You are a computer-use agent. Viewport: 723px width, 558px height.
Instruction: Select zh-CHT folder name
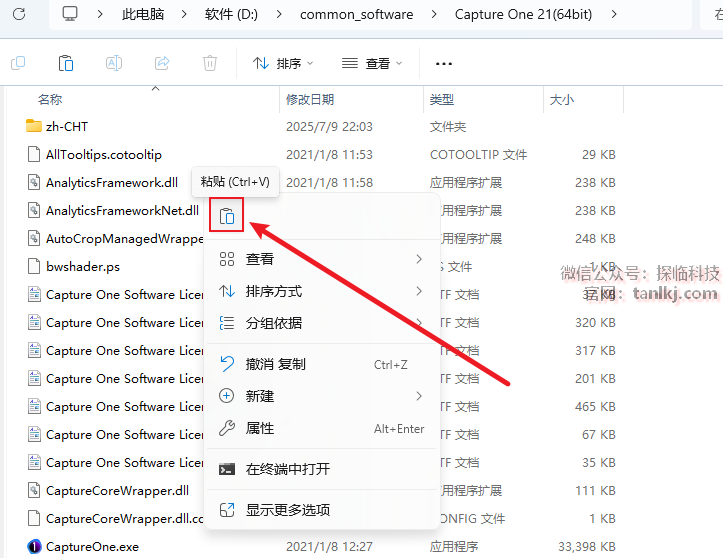pyautogui.click(x=67, y=126)
